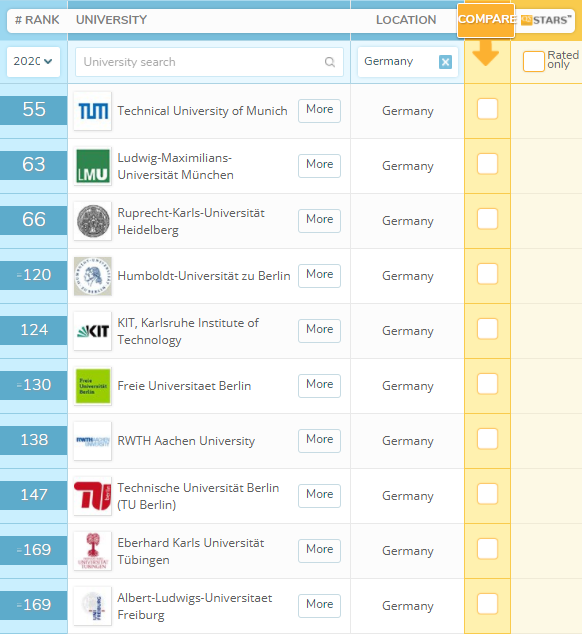Open Freie Universitaet Berlin link

pos(184,386)
